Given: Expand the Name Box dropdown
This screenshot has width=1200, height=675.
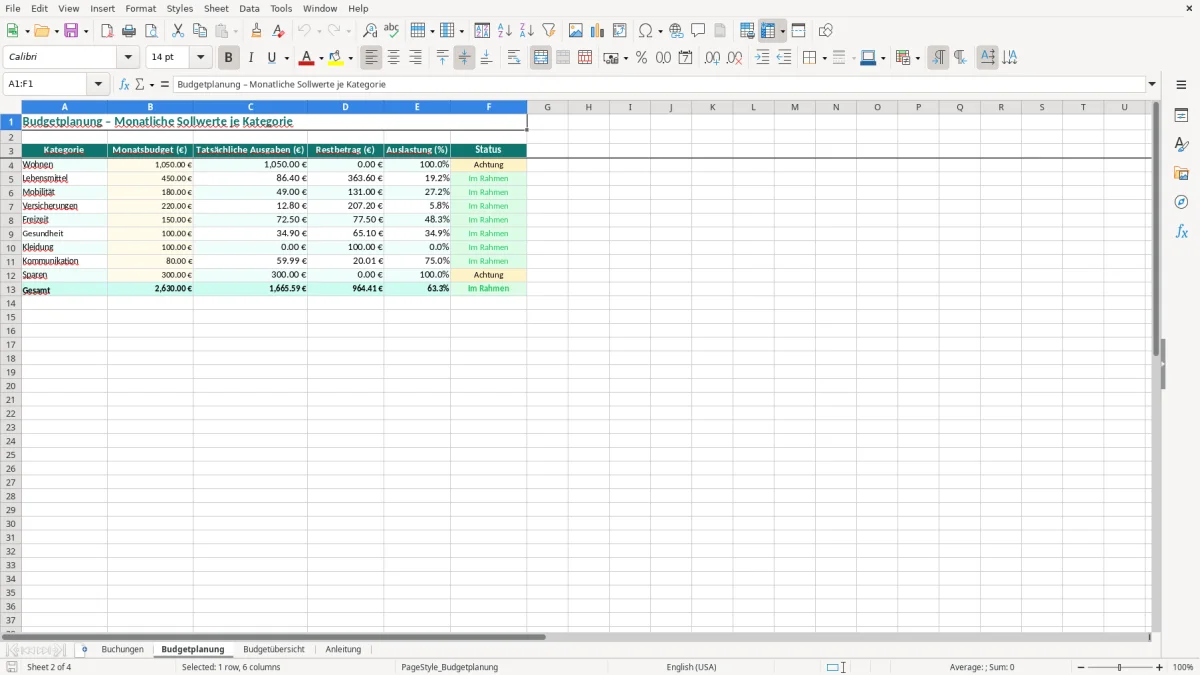Looking at the screenshot, I should [98, 85].
